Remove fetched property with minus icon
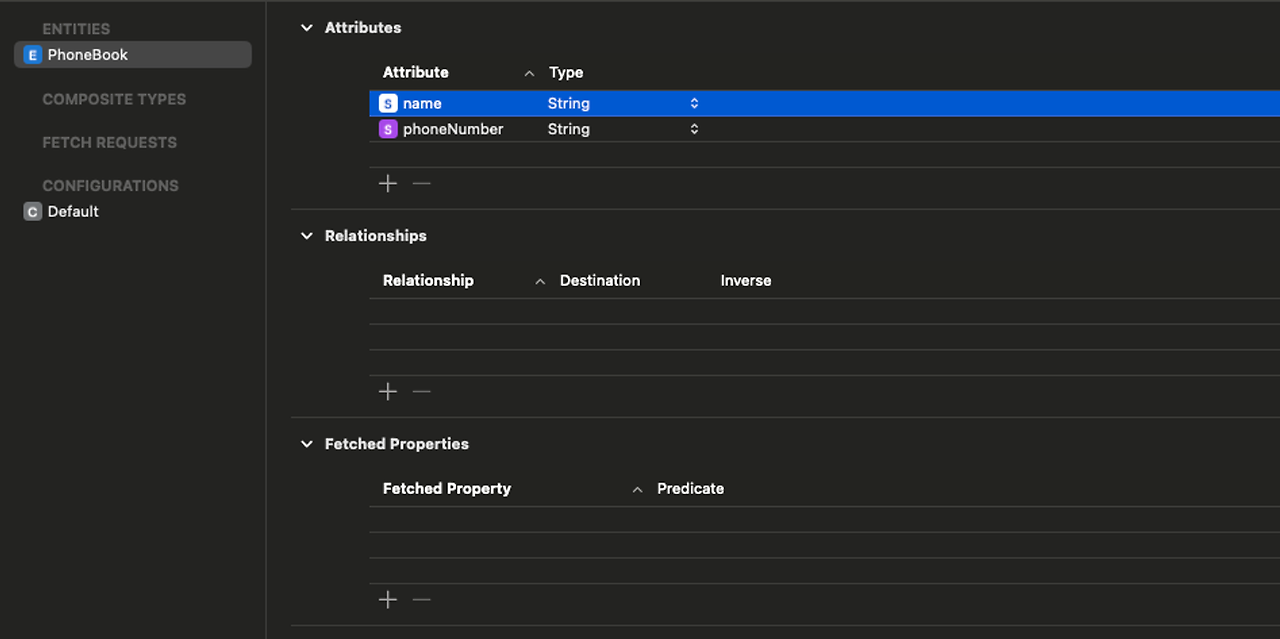Viewport: 1280px width, 639px height. [422, 599]
